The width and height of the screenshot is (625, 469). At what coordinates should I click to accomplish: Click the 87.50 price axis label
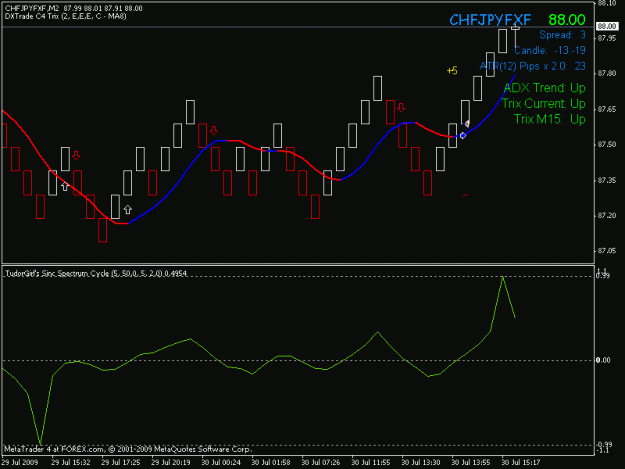606,144
